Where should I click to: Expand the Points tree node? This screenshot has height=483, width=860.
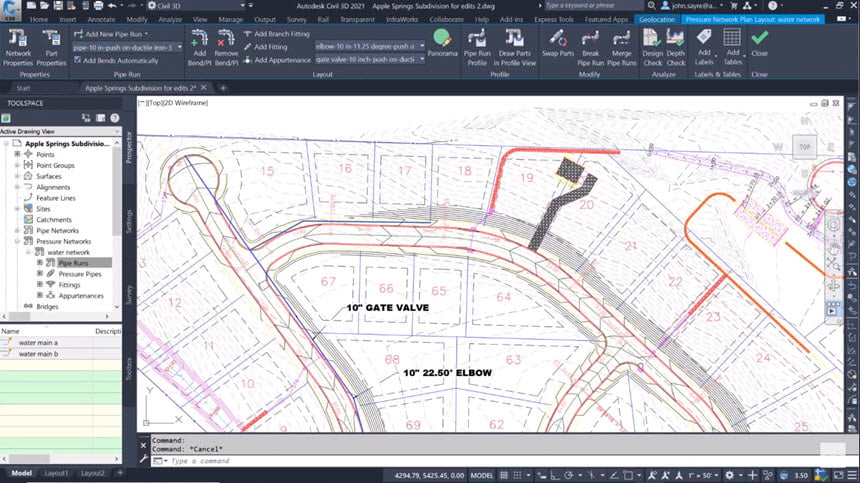coord(18,155)
